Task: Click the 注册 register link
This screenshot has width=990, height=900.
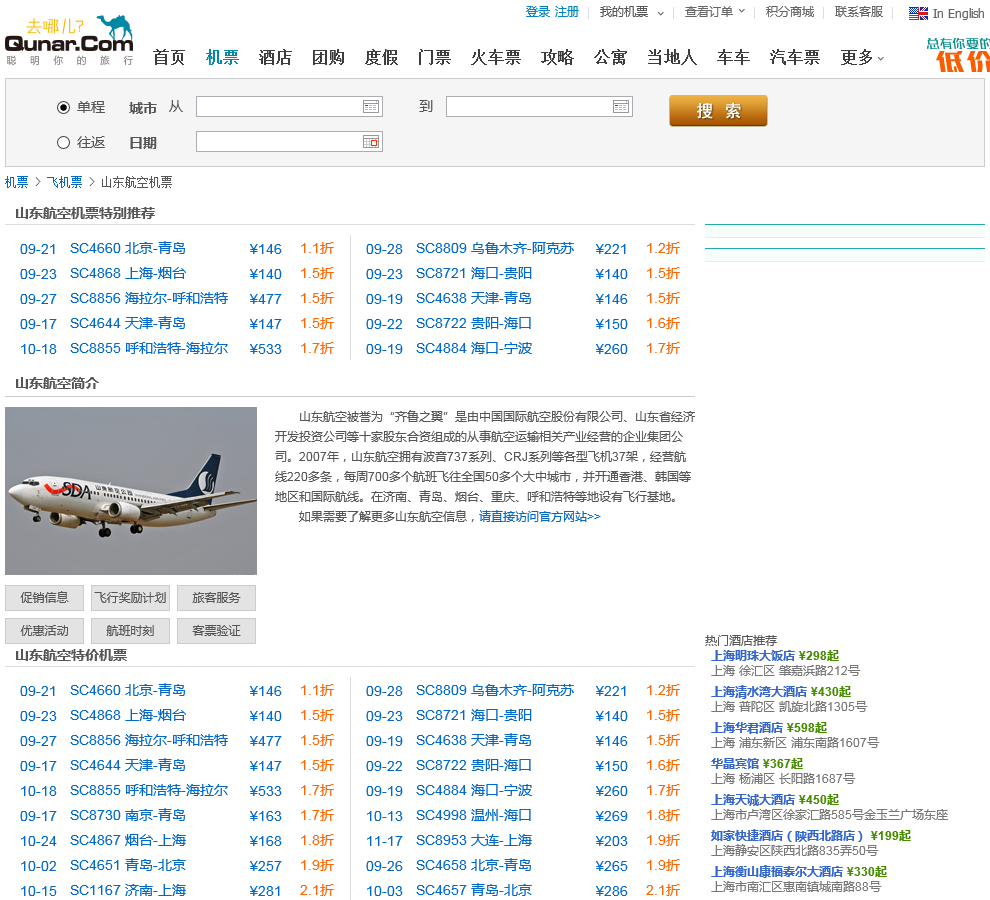Action: click(566, 12)
